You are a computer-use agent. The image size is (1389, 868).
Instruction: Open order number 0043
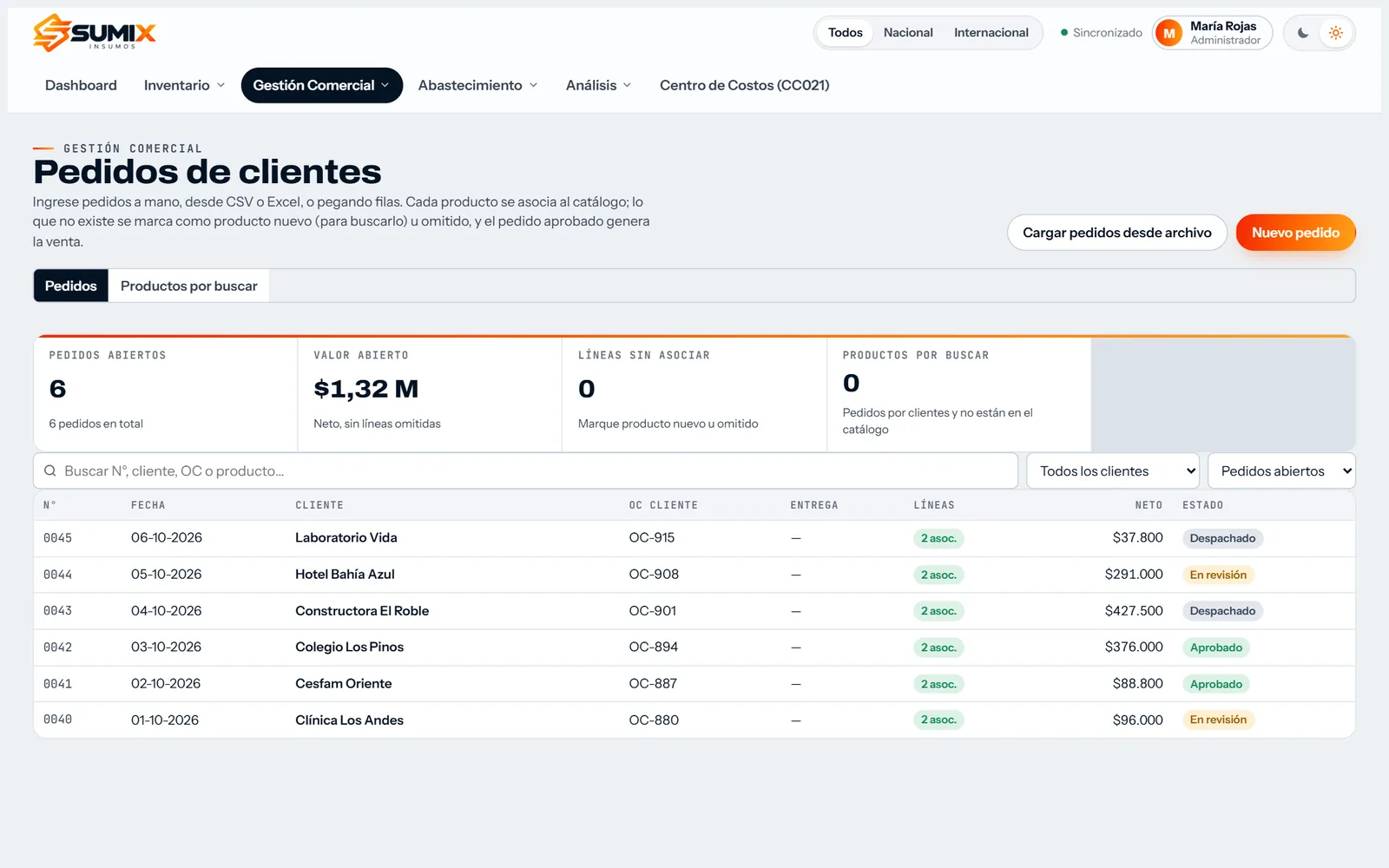coord(57,611)
